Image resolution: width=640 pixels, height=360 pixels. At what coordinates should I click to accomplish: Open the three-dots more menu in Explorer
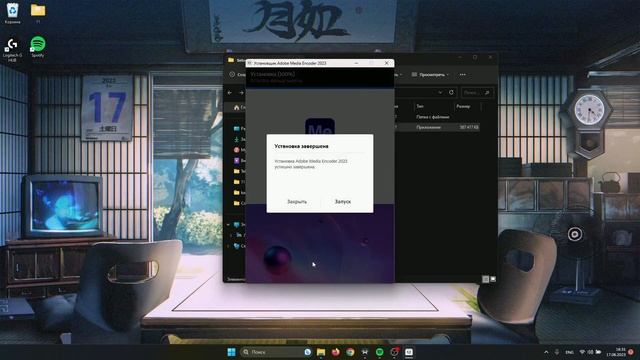coord(462,75)
